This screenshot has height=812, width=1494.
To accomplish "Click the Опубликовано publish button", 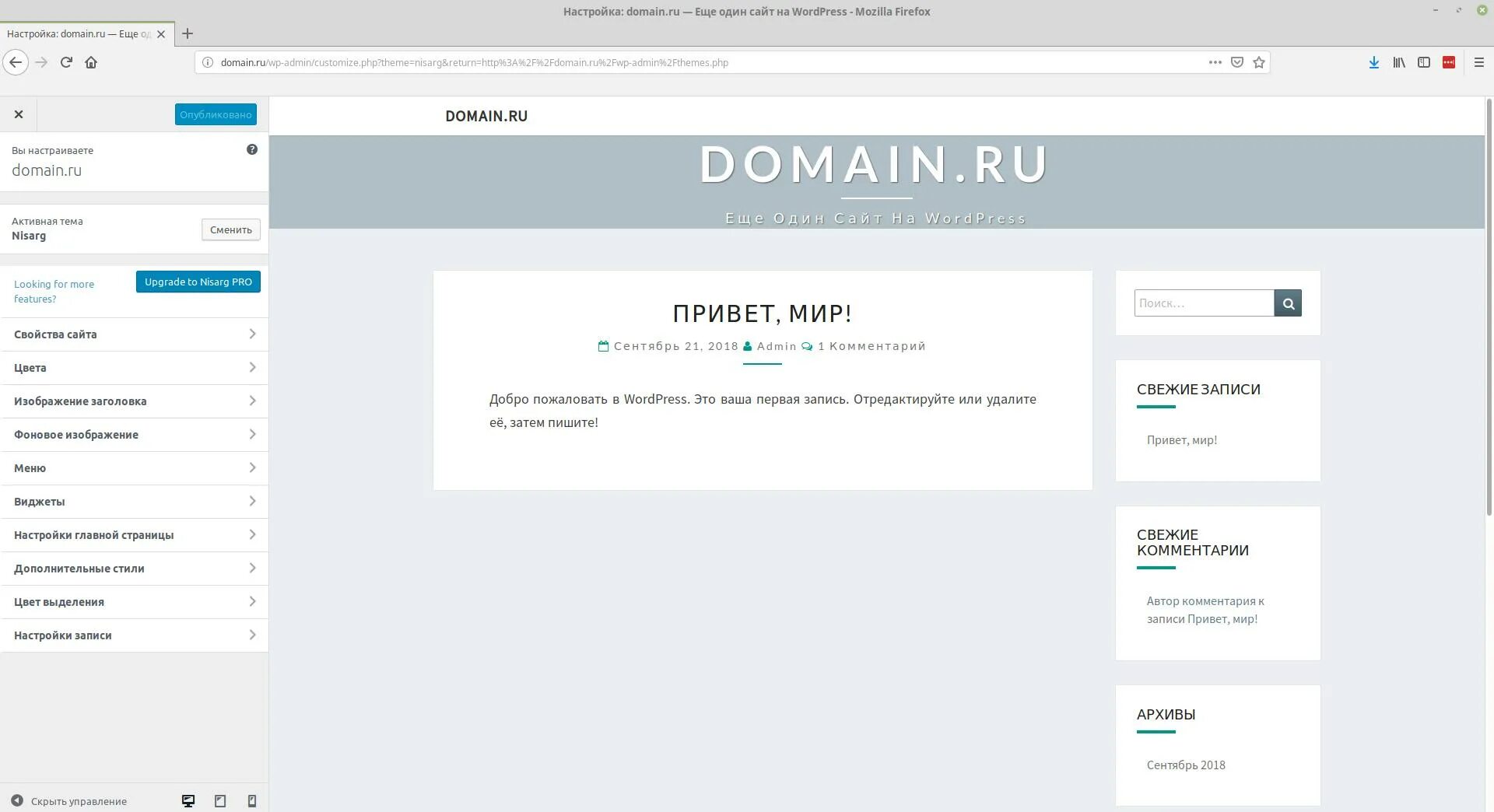I will coord(216,114).
